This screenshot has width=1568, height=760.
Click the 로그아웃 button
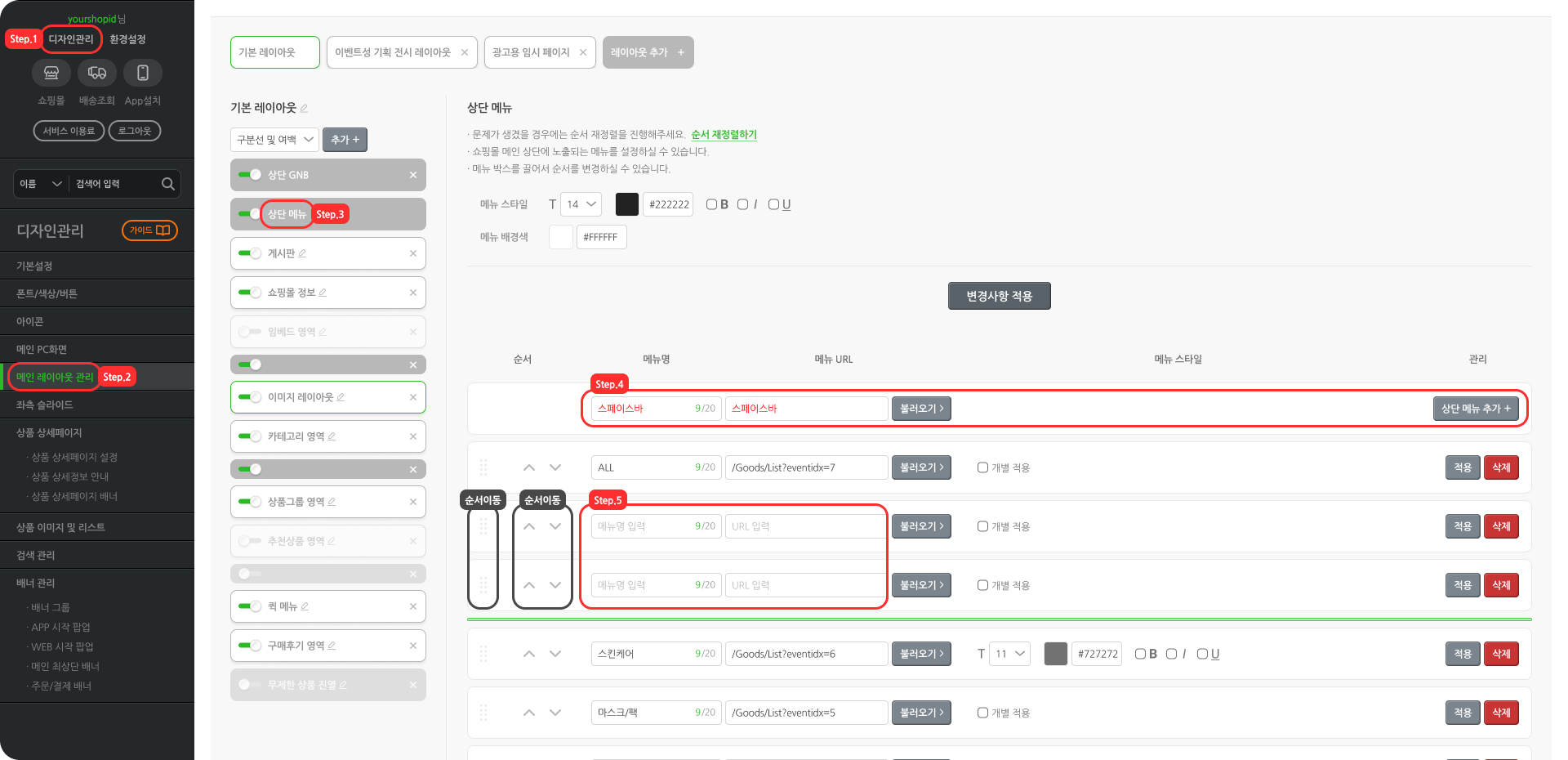[135, 131]
